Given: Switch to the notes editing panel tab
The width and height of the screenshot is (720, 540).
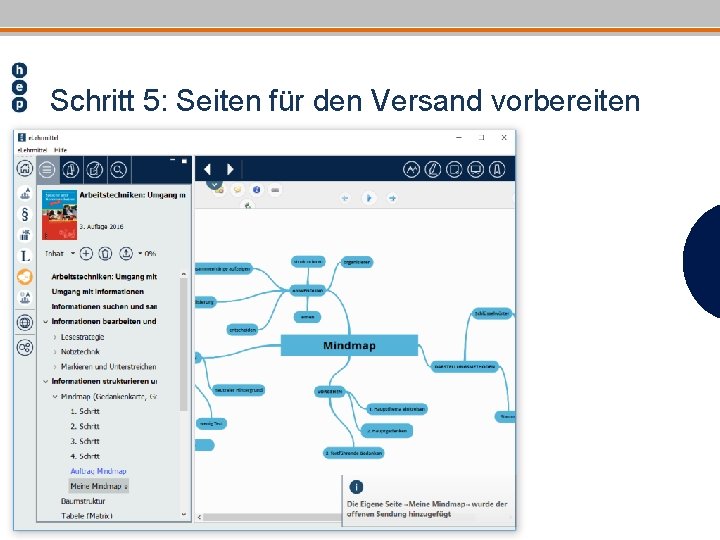Looking at the screenshot, I should coord(95,169).
